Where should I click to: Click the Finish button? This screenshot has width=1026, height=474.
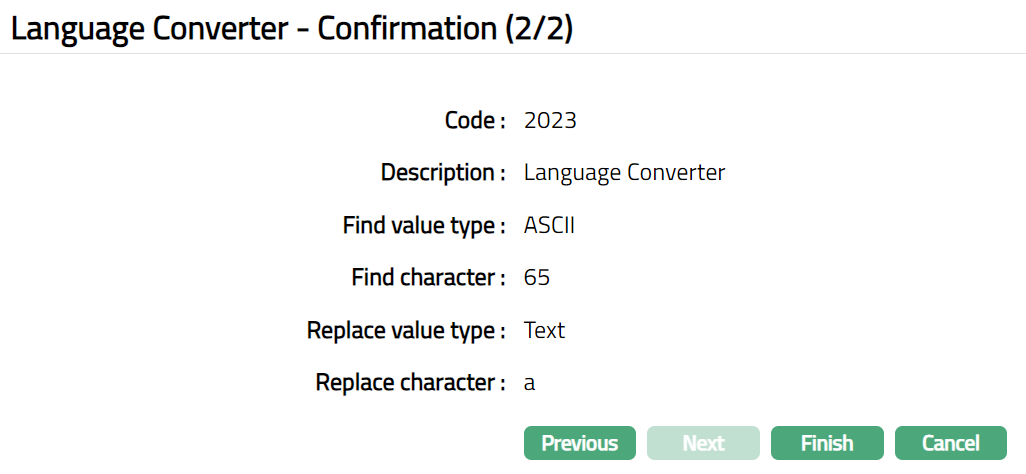click(x=827, y=443)
